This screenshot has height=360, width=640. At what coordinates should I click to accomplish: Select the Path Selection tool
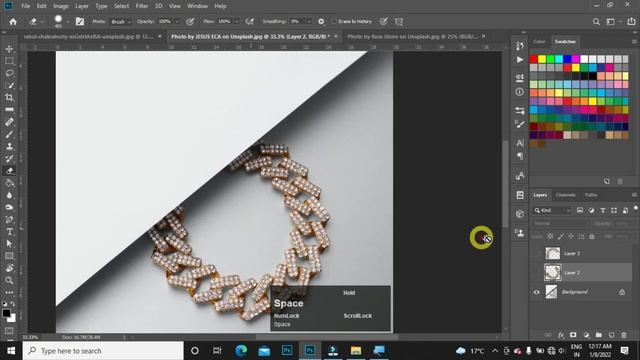click(x=9, y=244)
